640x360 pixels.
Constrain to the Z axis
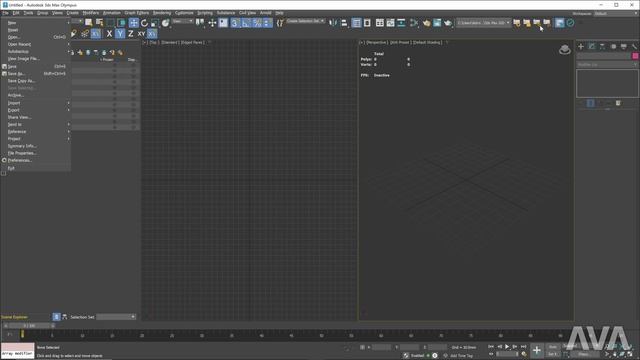131,34
